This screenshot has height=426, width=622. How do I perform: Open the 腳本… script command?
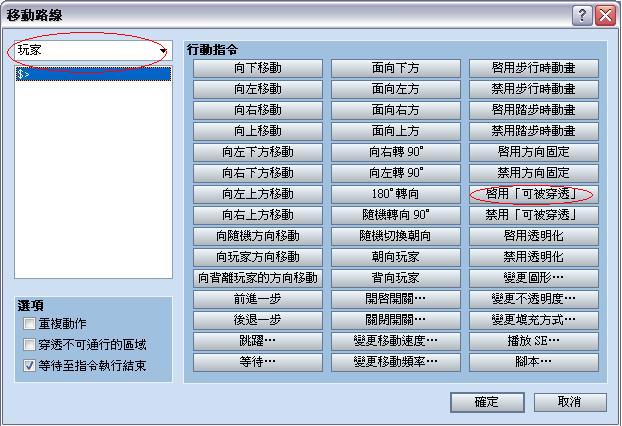point(534,363)
